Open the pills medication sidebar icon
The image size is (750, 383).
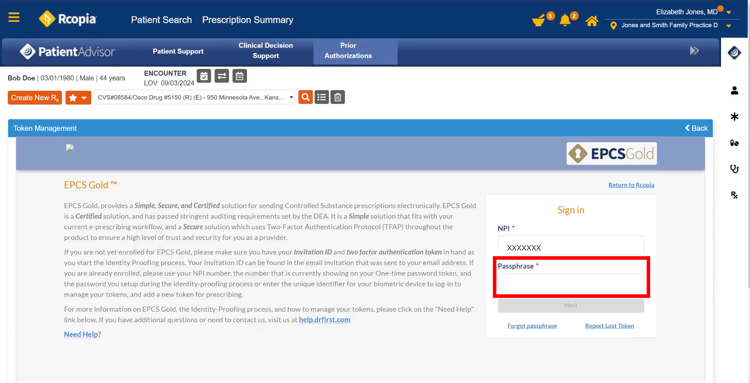pos(734,143)
